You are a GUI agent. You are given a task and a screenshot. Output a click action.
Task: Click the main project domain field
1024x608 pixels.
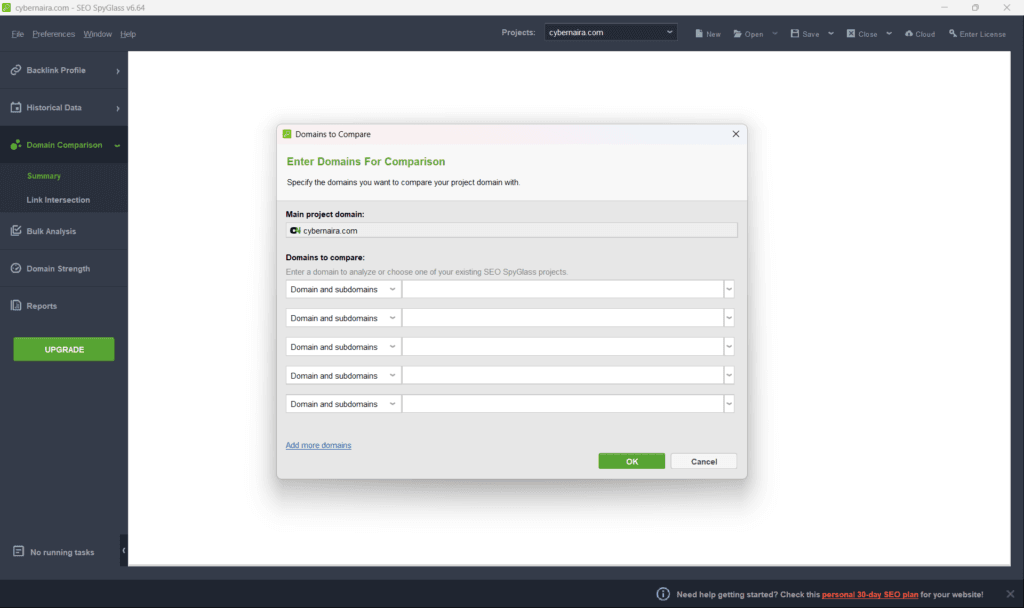[x=511, y=230]
